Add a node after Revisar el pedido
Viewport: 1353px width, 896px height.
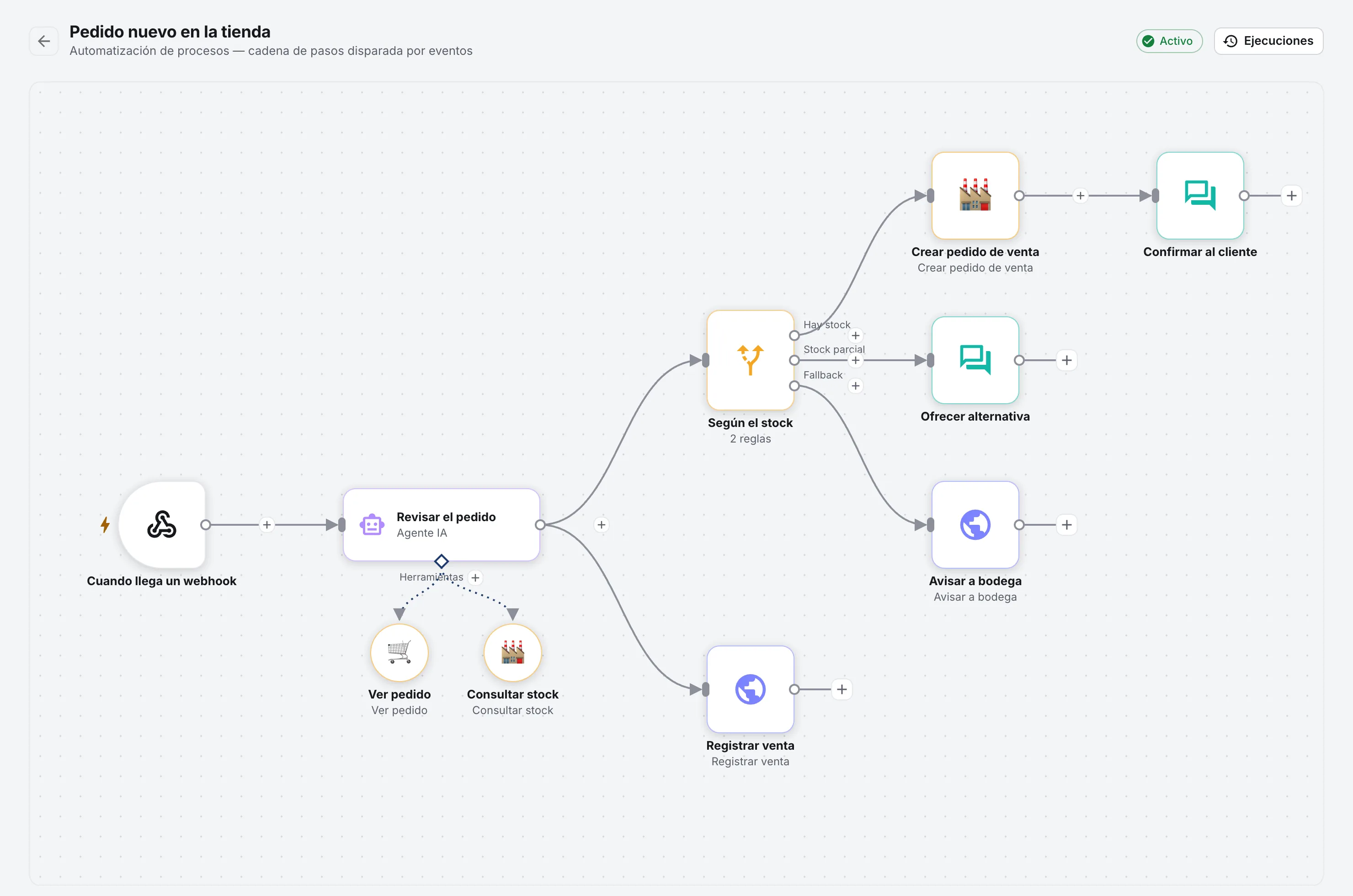pos(601,525)
